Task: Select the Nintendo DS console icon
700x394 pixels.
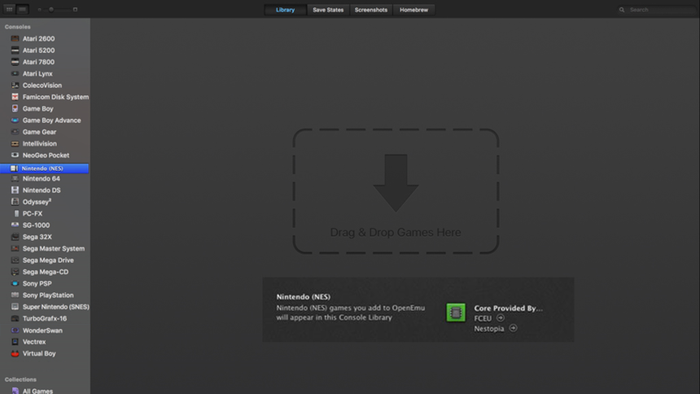Action: click(15, 190)
